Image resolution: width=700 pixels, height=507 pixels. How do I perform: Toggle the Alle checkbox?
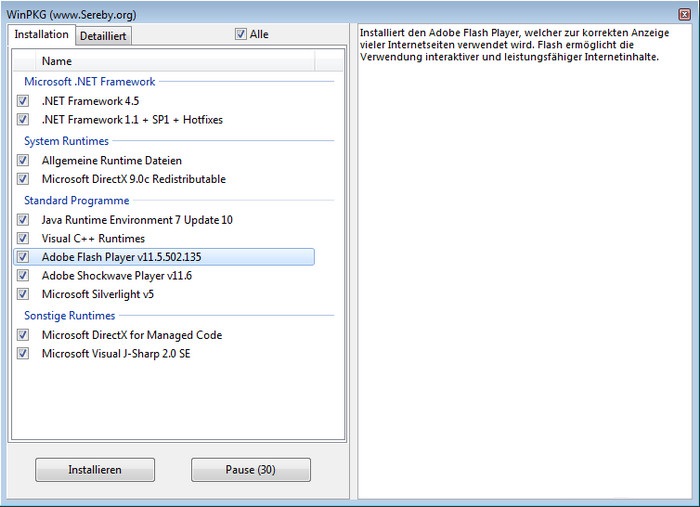pyautogui.click(x=241, y=34)
